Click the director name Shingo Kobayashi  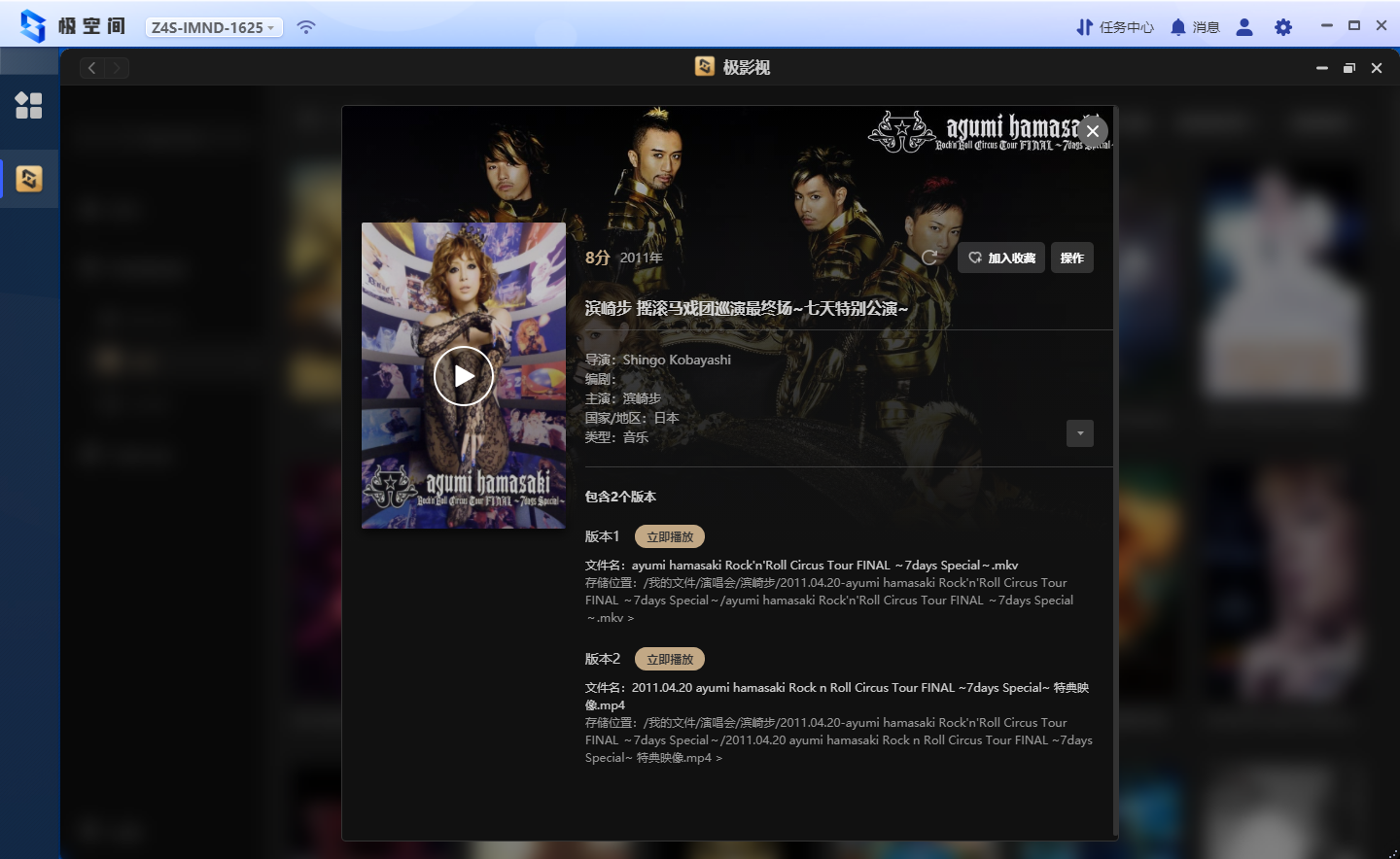tap(677, 360)
